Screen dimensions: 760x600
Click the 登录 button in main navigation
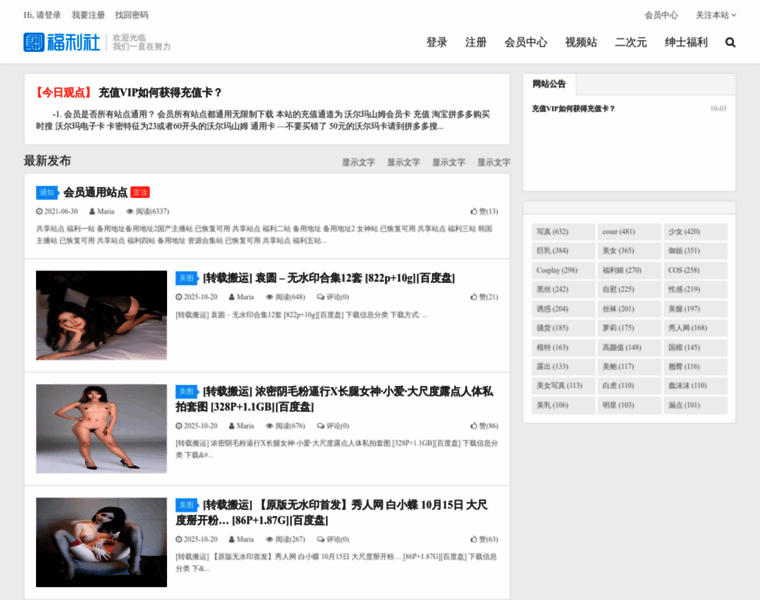click(437, 43)
